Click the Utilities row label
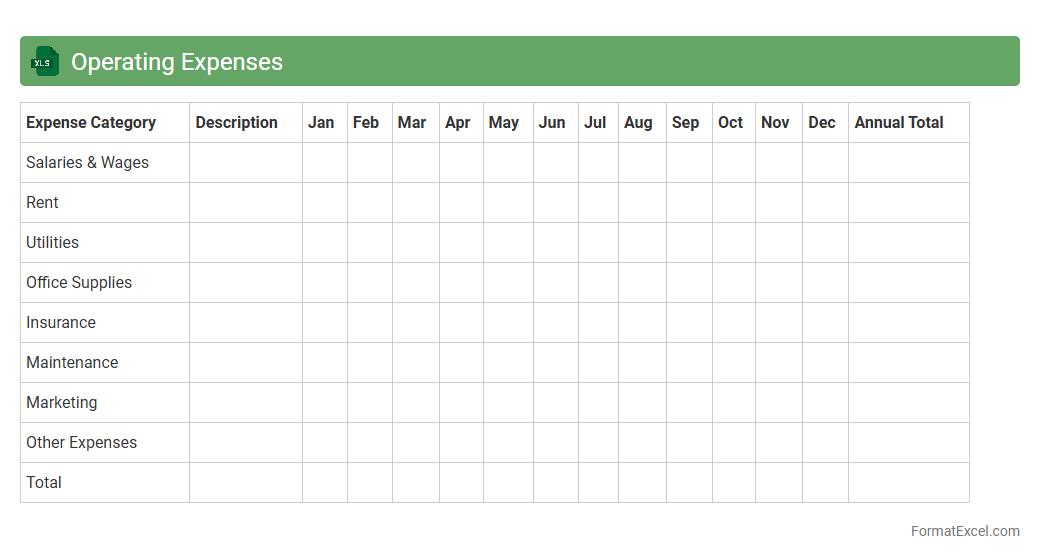Viewport: 1040px width, 560px height. pos(52,242)
